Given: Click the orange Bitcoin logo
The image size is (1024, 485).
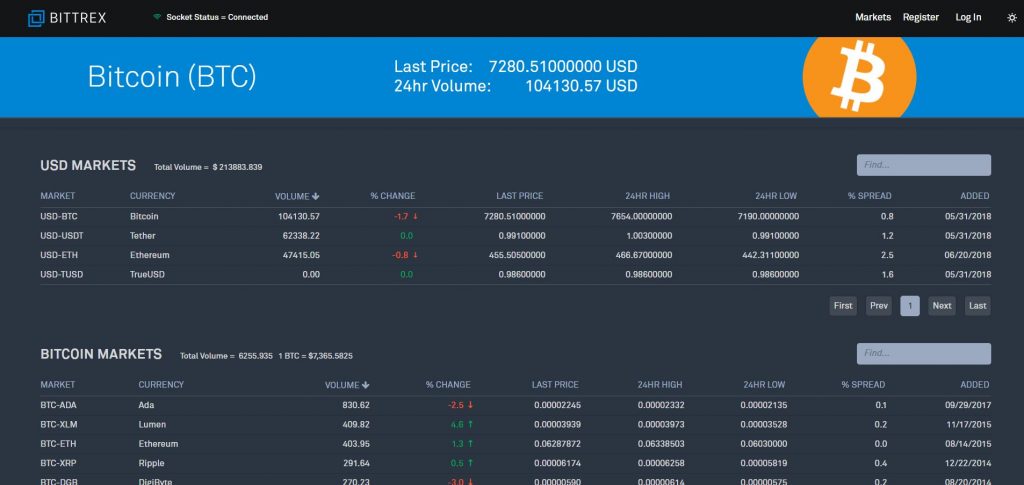Looking at the screenshot, I should click(x=859, y=76).
